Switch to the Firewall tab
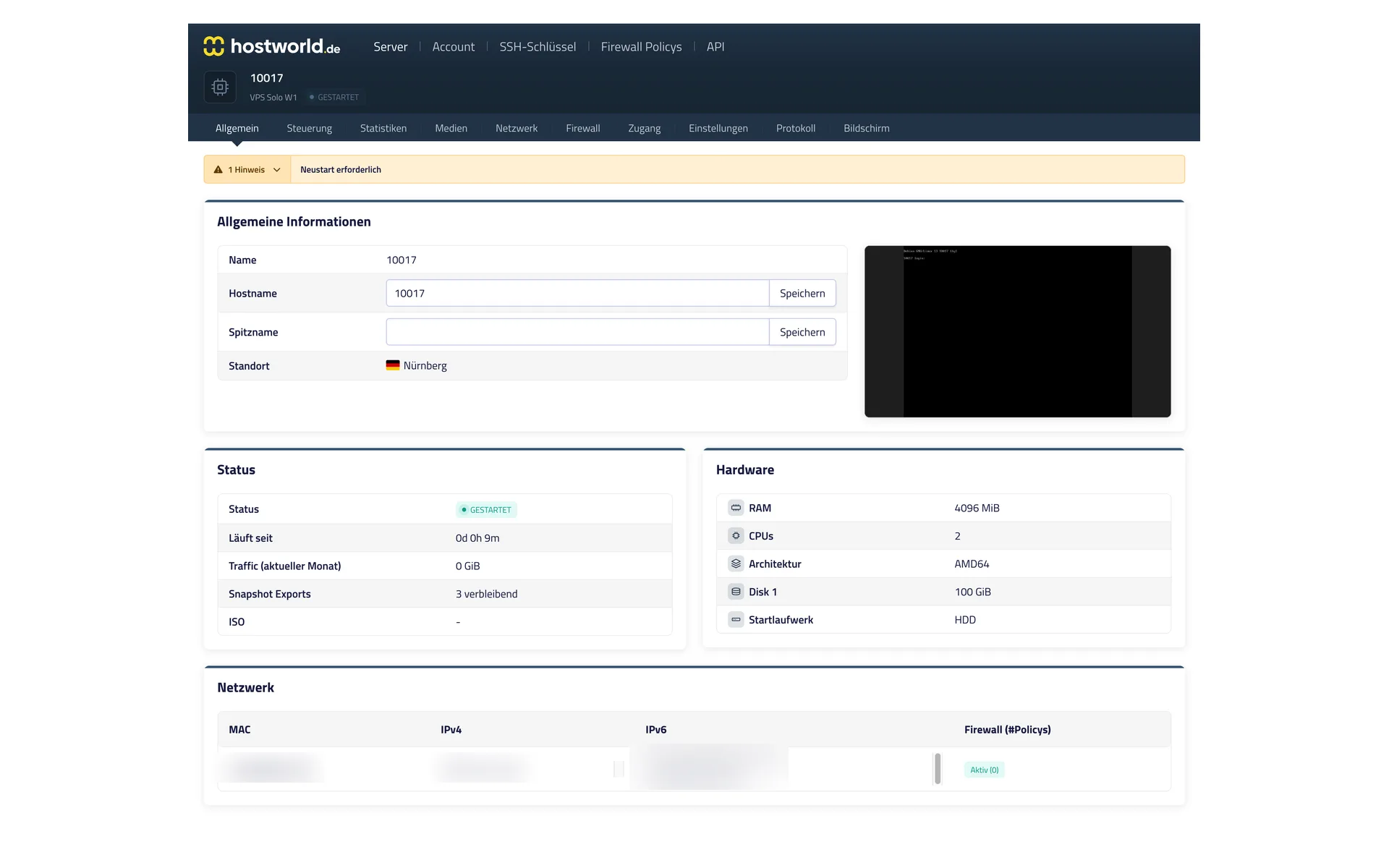This screenshot has width=1389, height=868. pos(583,128)
